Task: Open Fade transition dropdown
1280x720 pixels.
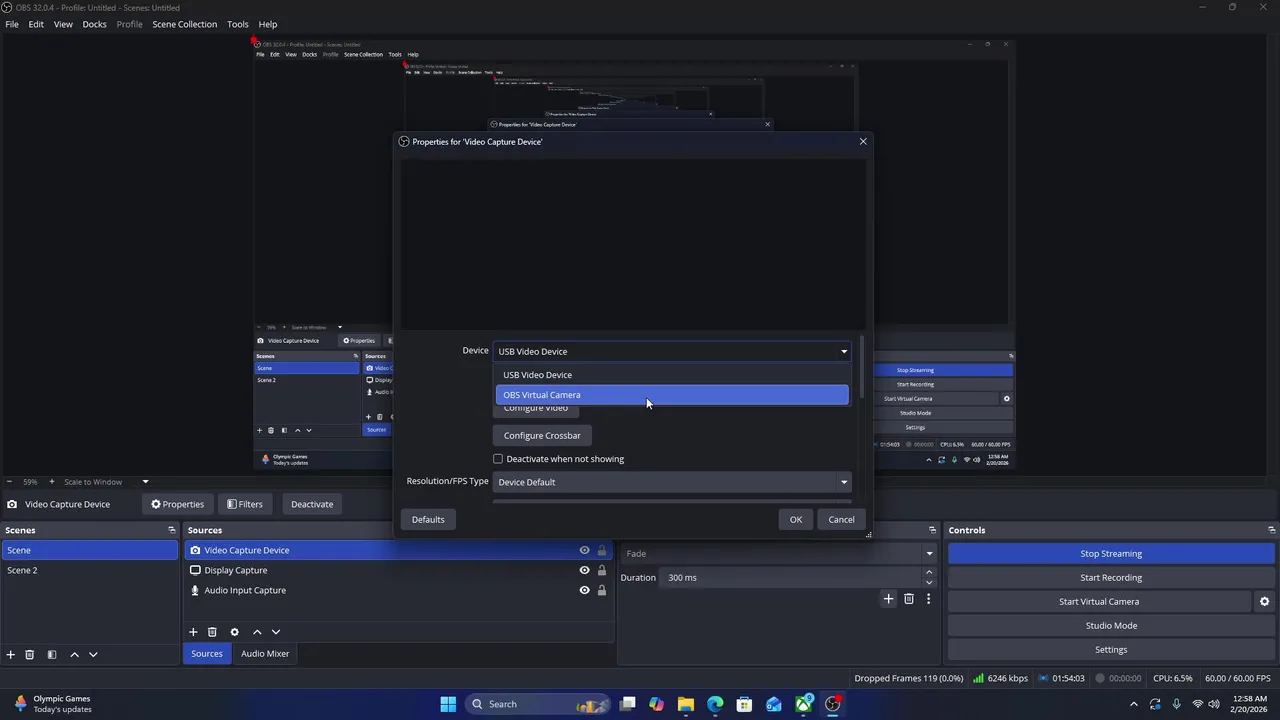Action: (x=779, y=553)
